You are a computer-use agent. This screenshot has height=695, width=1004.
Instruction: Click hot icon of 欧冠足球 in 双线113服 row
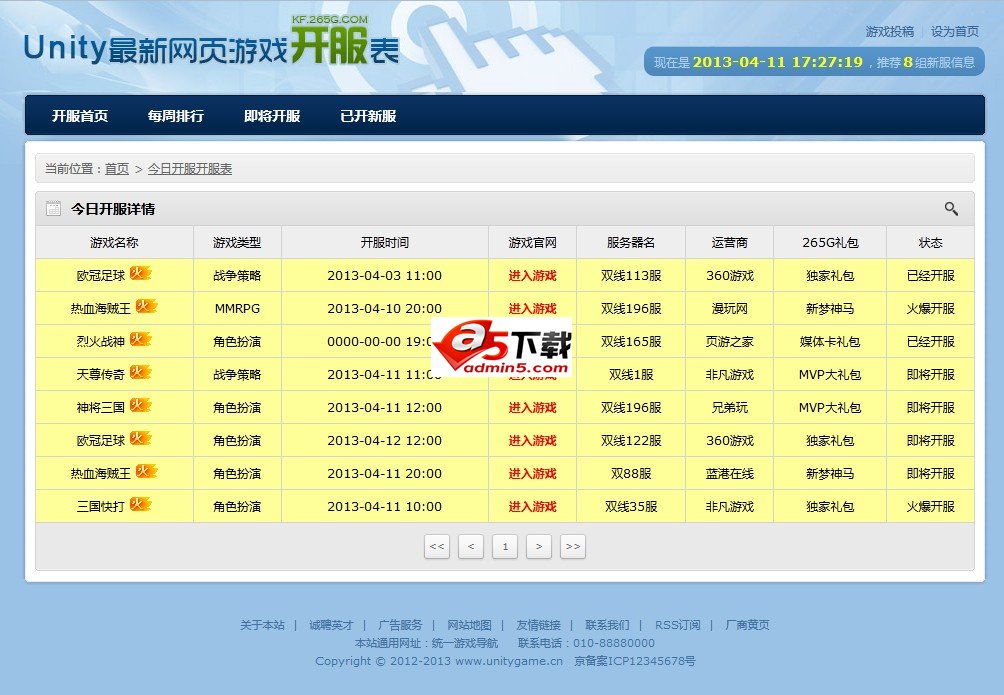click(x=140, y=274)
